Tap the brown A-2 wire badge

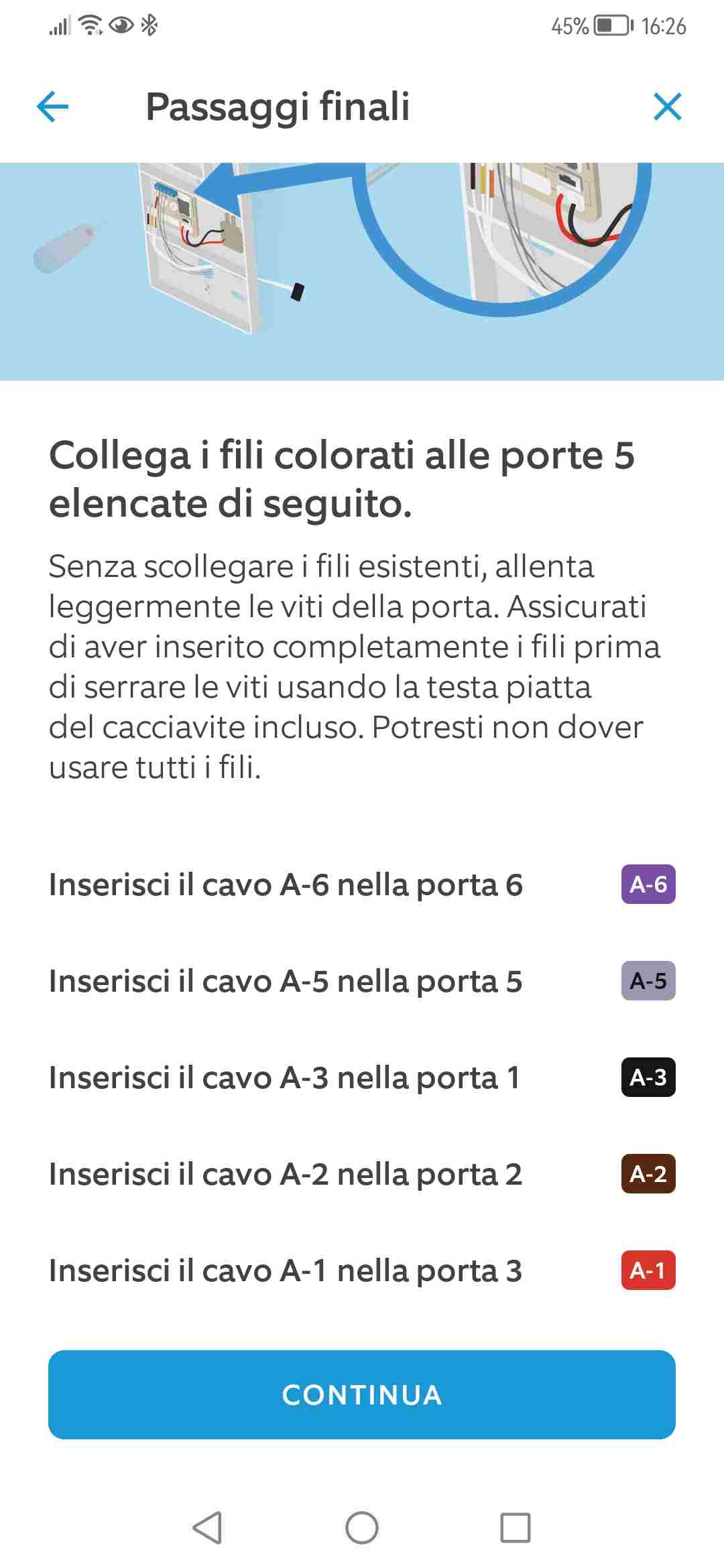648,1174
